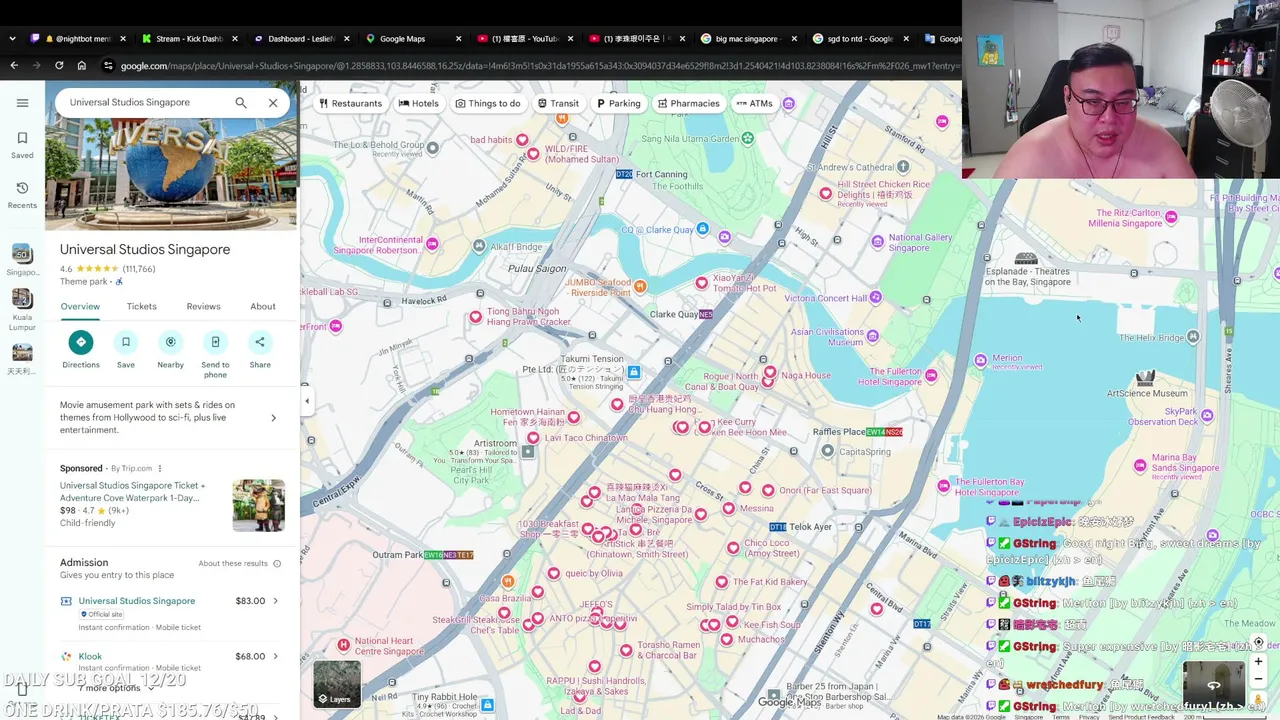Screen dimensions: 1280x720
Task: Select the Marina Bay Sands Singapore pin
Action: [x=1140, y=465]
